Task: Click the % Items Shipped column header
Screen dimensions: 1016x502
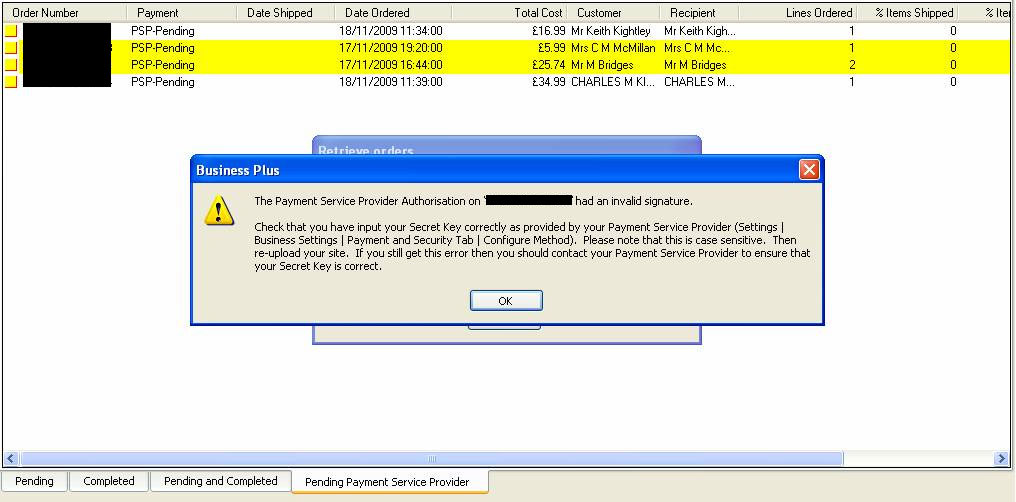Action: pos(914,13)
